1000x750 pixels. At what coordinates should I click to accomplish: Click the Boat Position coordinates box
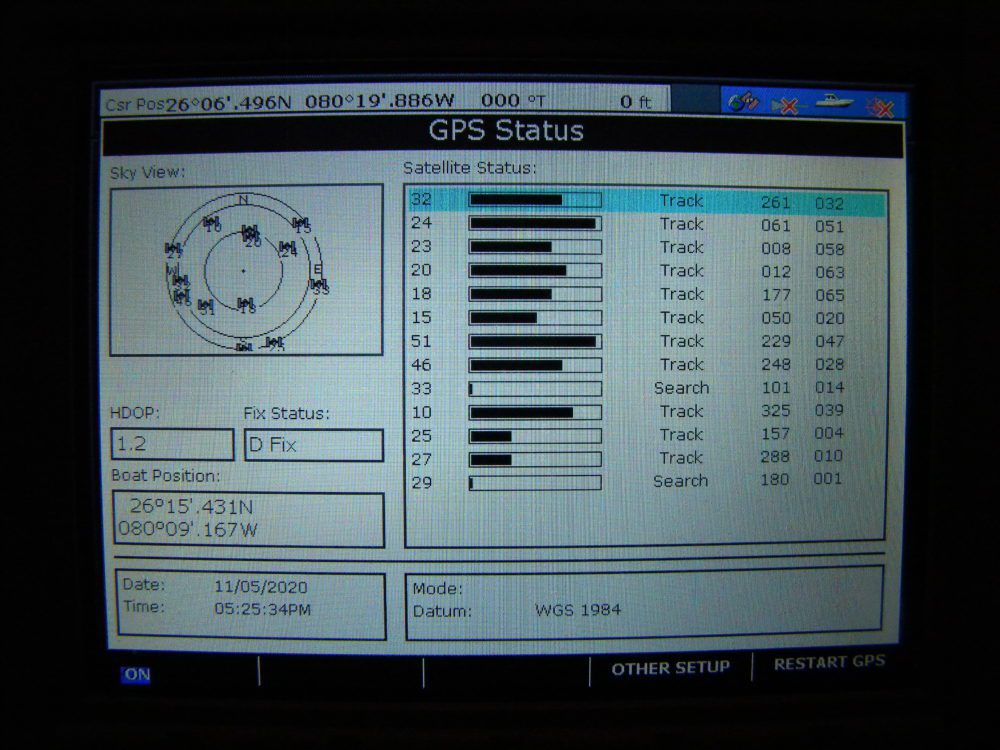coord(247,519)
